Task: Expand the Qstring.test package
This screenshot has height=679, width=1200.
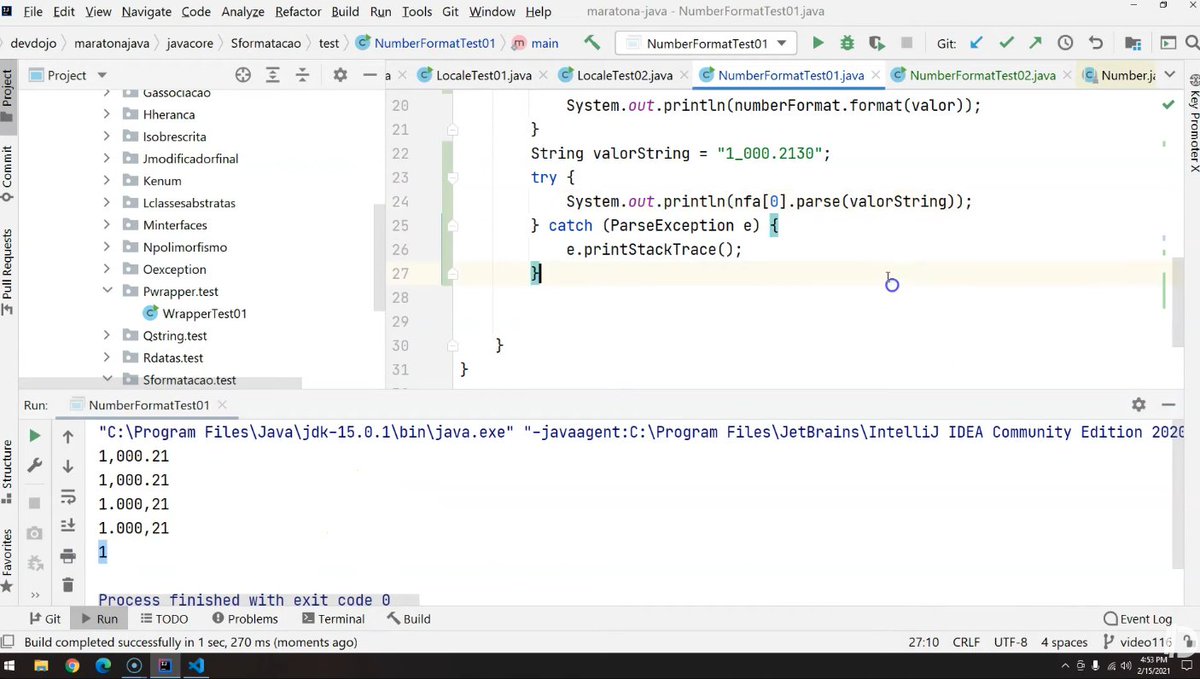Action: click(106, 335)
